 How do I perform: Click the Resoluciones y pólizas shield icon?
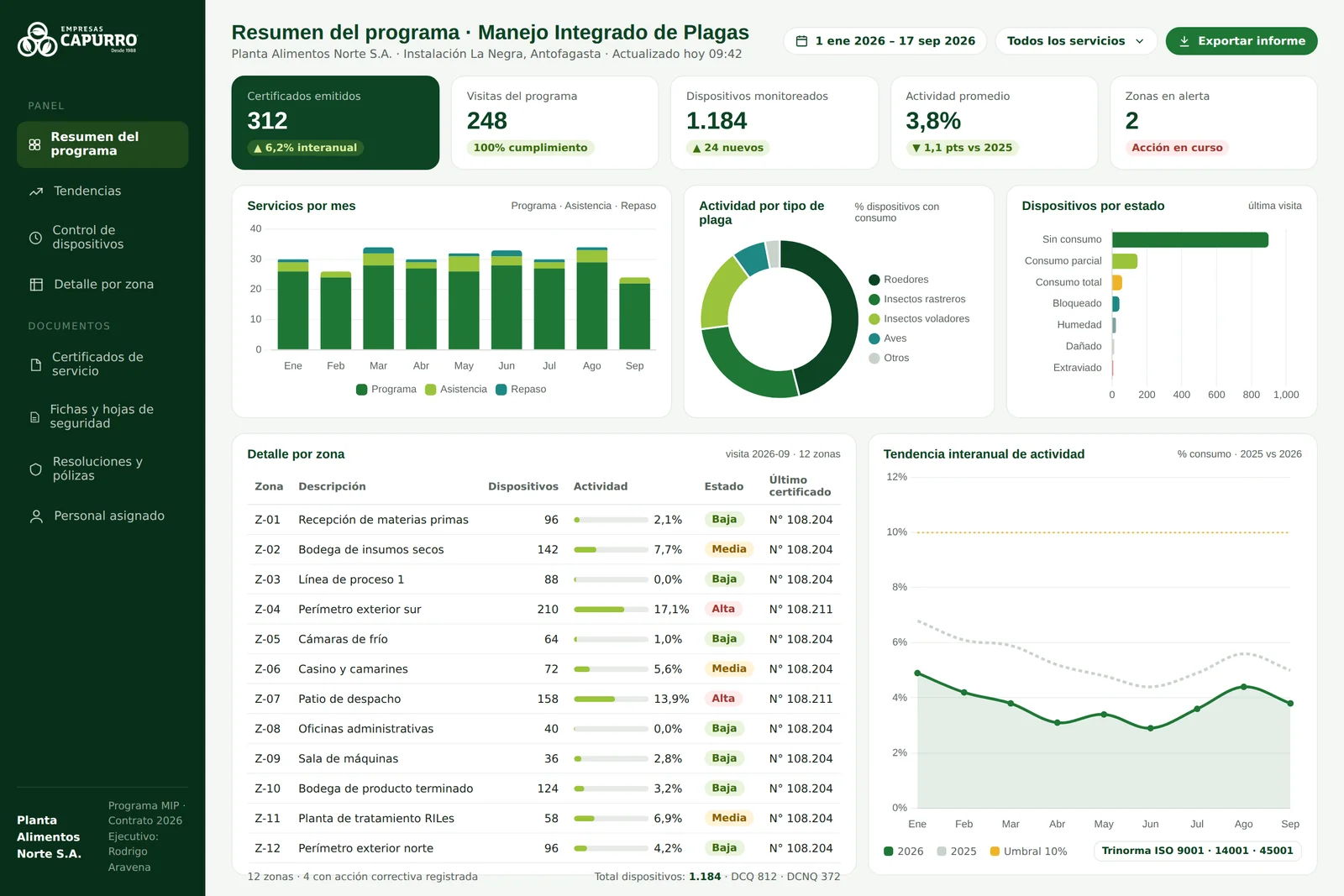(x=35, y=469)
